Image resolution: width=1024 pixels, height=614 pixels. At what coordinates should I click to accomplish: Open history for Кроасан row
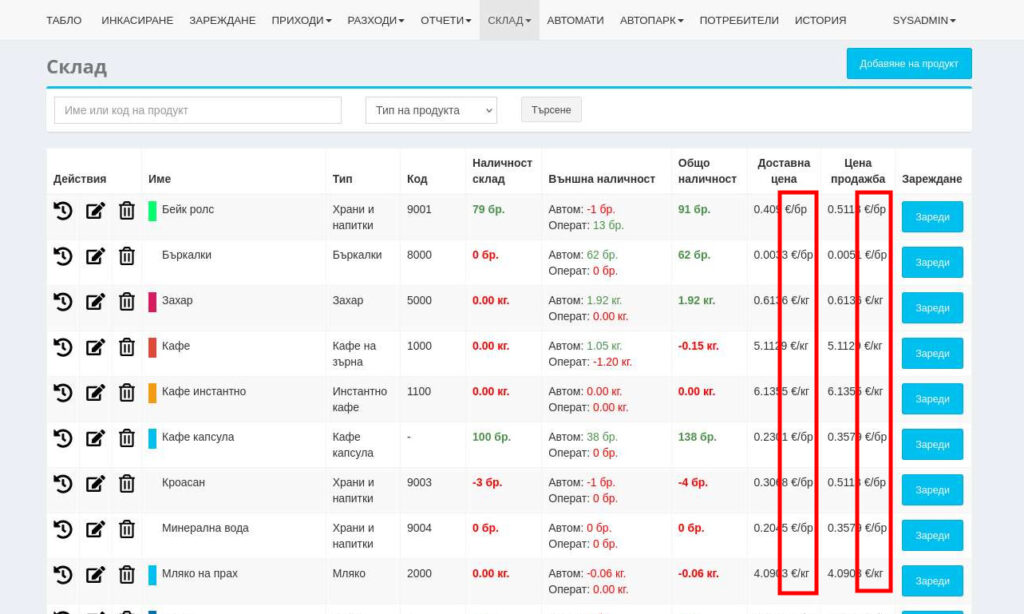[x=63, y=483]
